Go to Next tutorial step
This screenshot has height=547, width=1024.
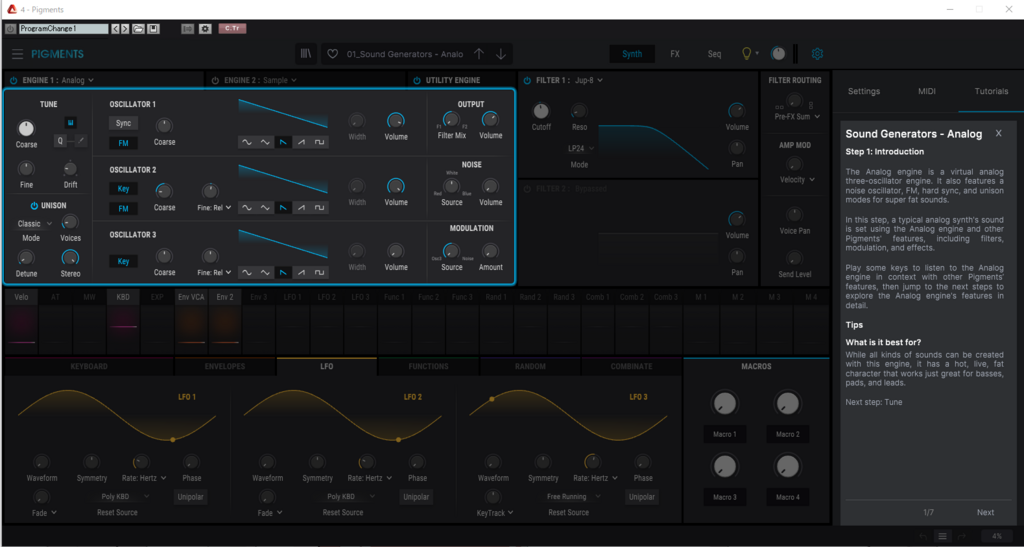tap(985, 512)
